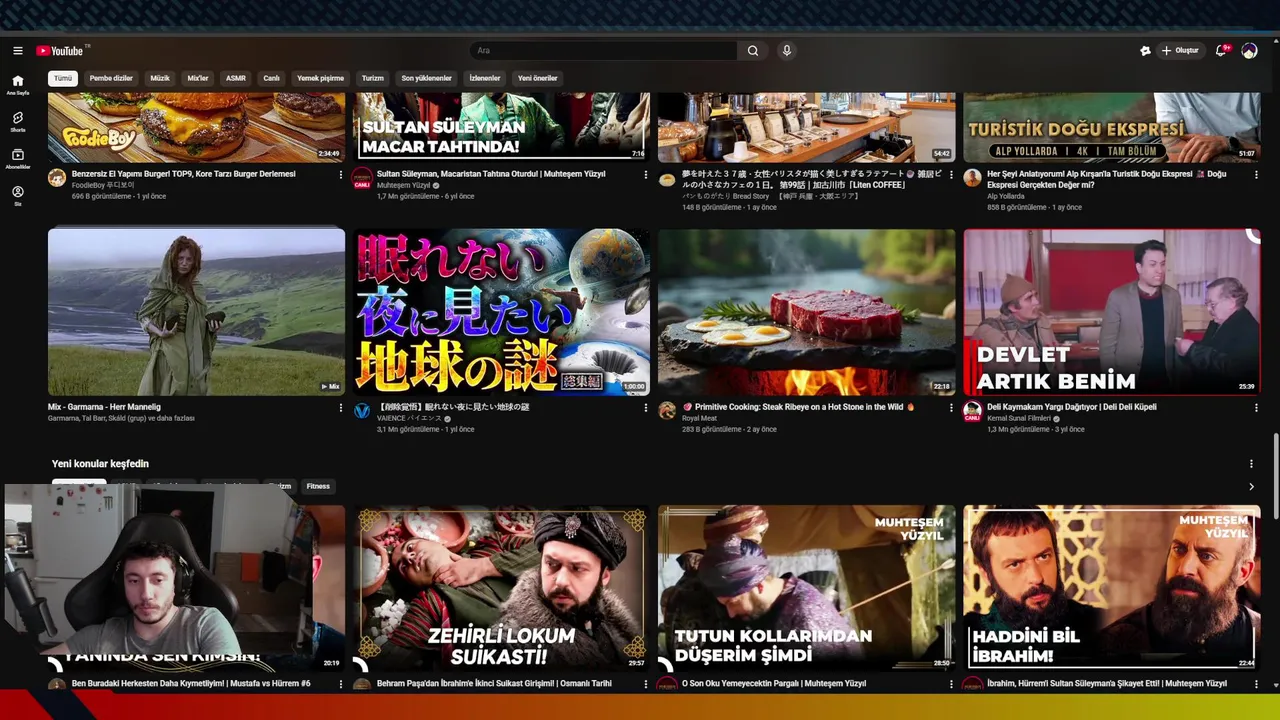Open Alp Yollarda channel avatar
1280x720 pixels.
click(972, 177)
